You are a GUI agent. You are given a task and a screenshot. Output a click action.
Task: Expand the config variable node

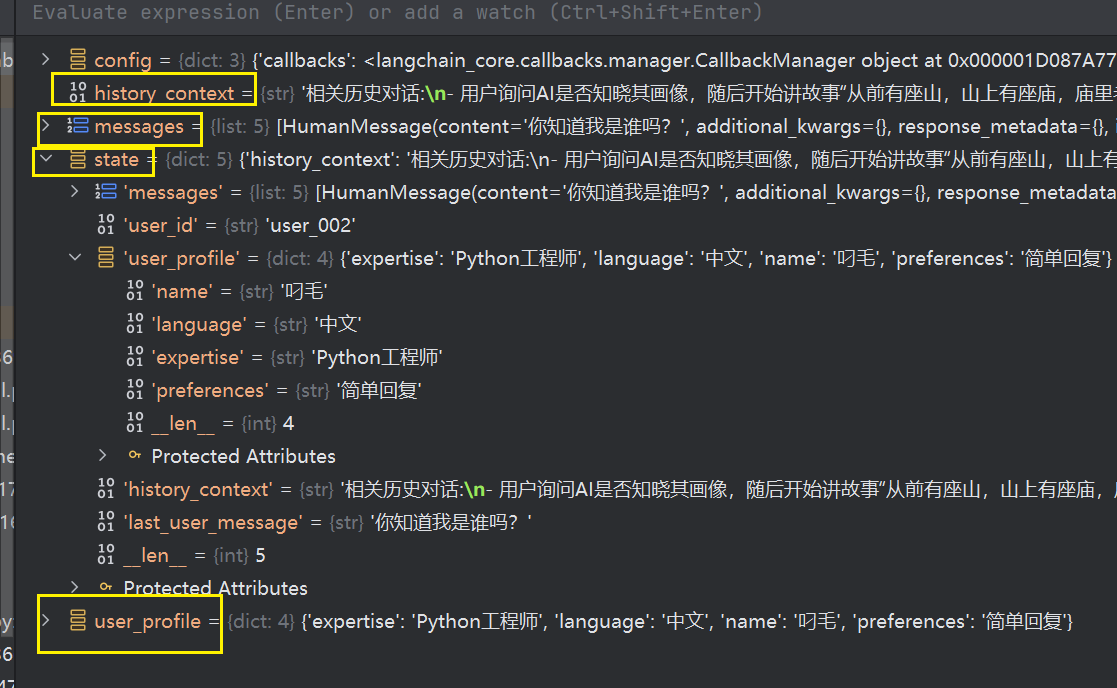tap(46, 60)
